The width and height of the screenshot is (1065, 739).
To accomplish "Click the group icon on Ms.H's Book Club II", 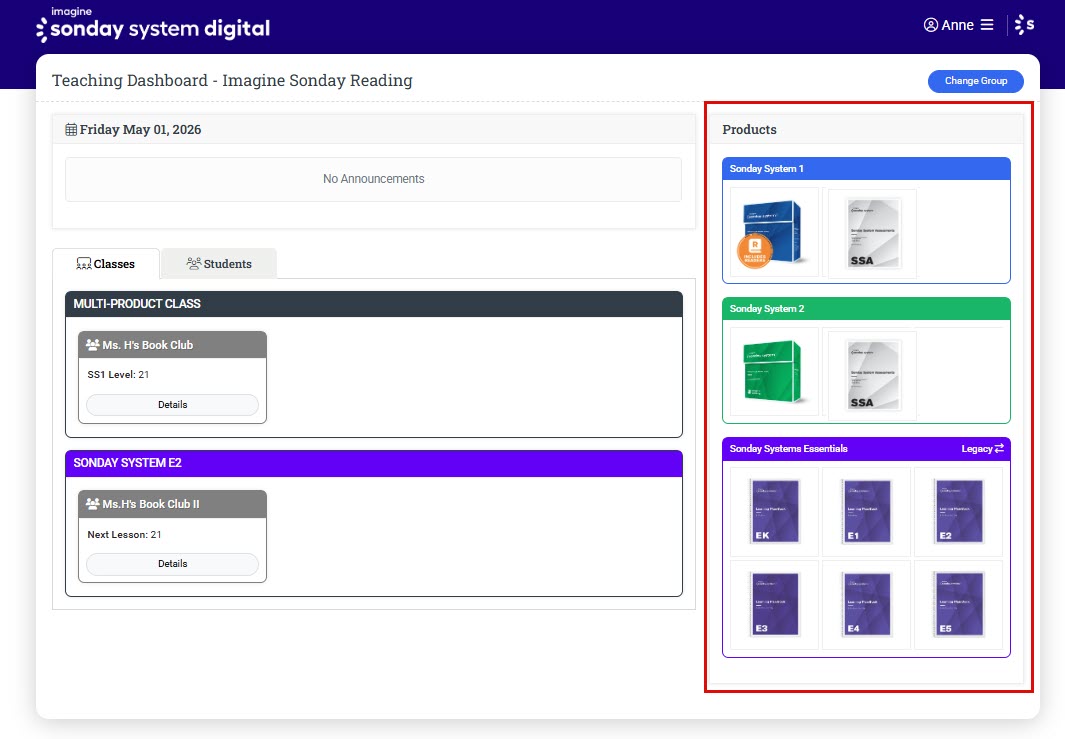I will [x=92, y=504].
